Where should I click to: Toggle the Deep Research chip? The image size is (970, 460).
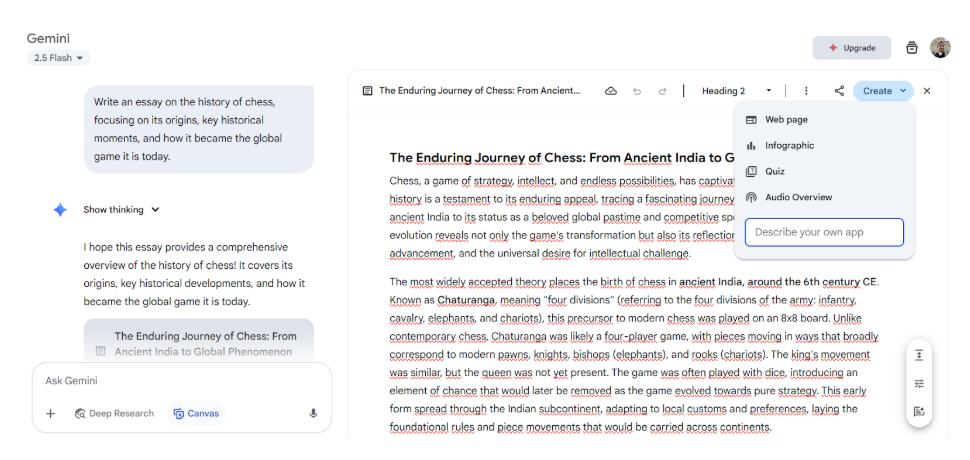(114, 413)
